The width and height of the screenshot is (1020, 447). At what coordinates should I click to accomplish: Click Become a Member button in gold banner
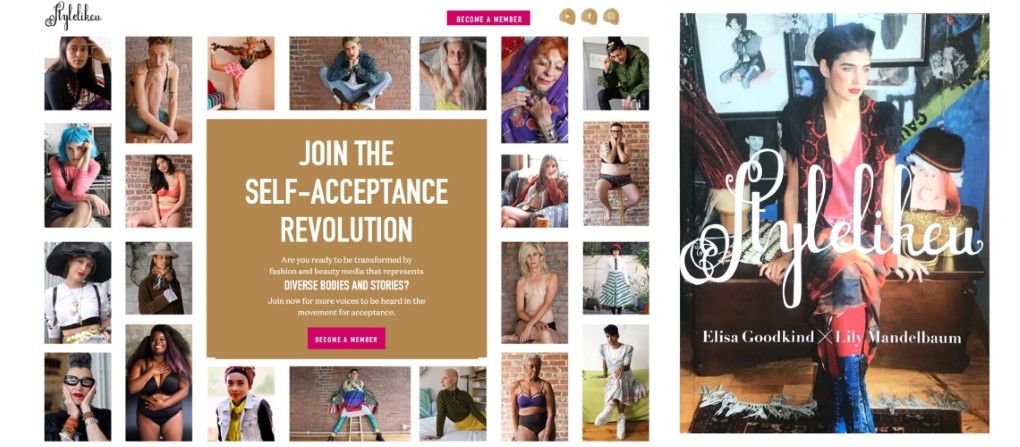click(346, 338)
